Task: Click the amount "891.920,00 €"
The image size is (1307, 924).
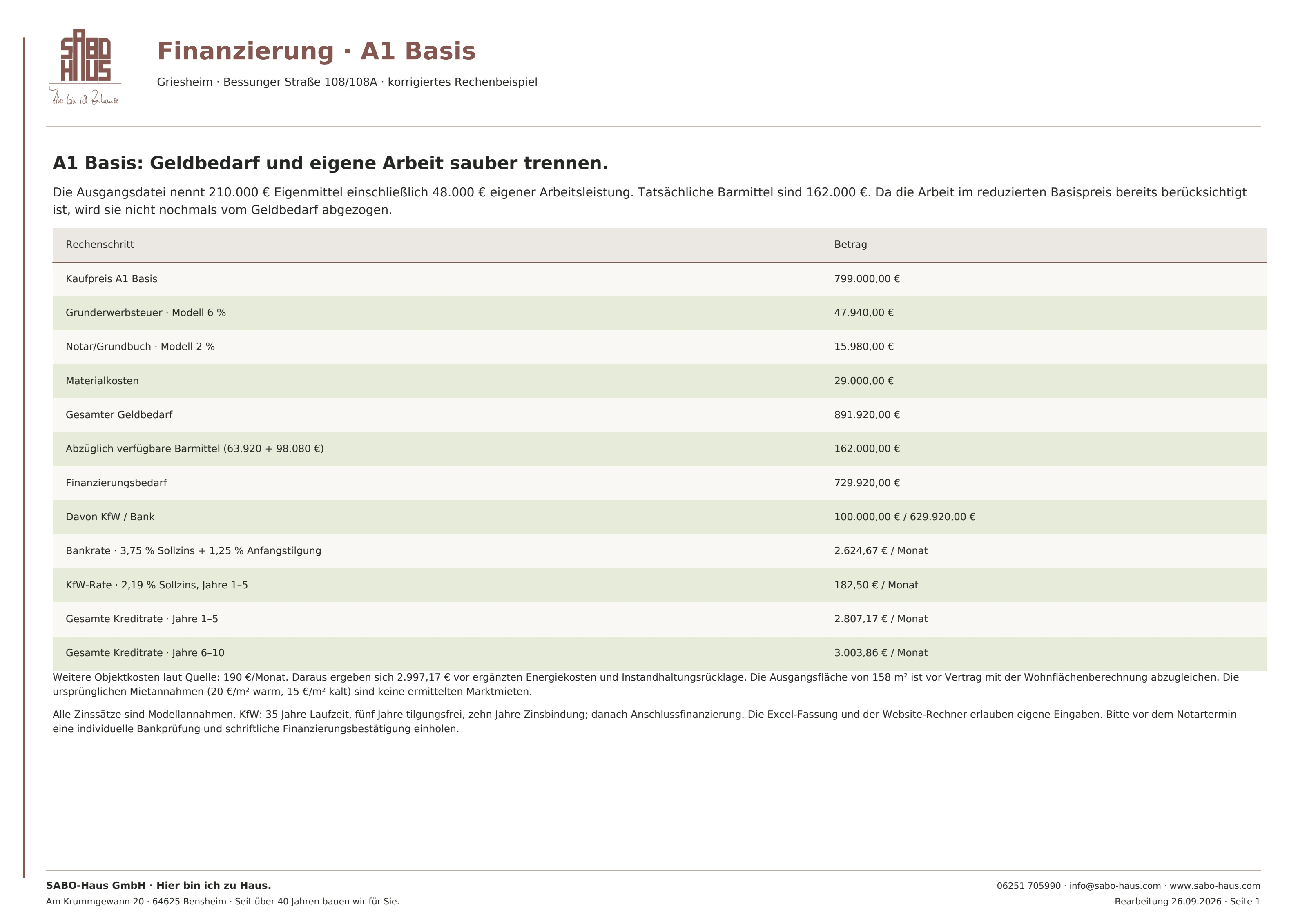Action: pos(867,415)
